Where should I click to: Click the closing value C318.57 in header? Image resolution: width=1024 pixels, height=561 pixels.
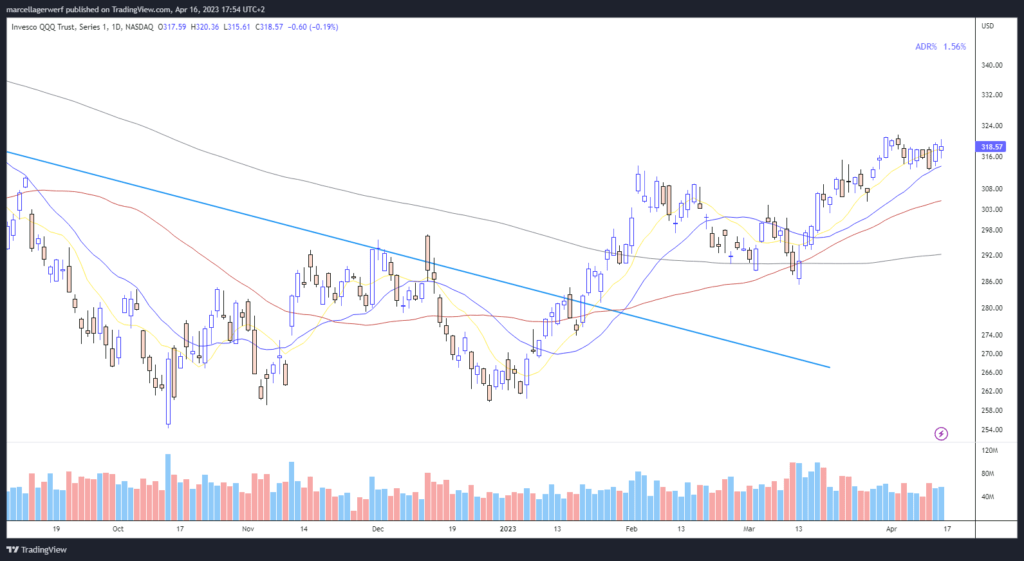(269, 27)
